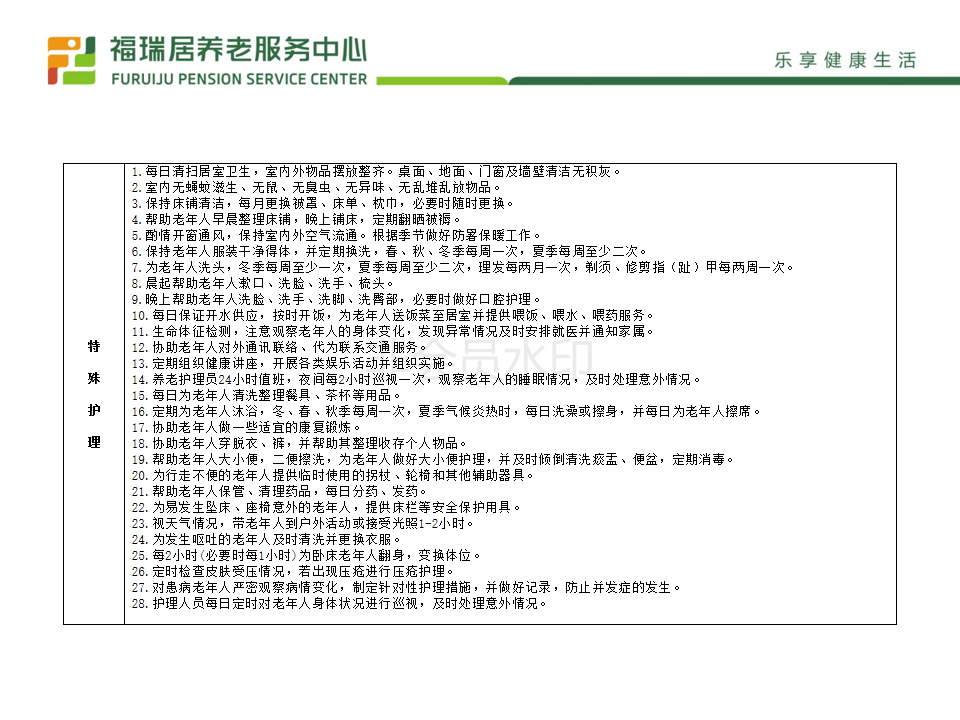Select item 28 about 护理人员每日定时巡视
Image resolution: width=960 pixels, height=720 pixels.
[x=339, y=603]
